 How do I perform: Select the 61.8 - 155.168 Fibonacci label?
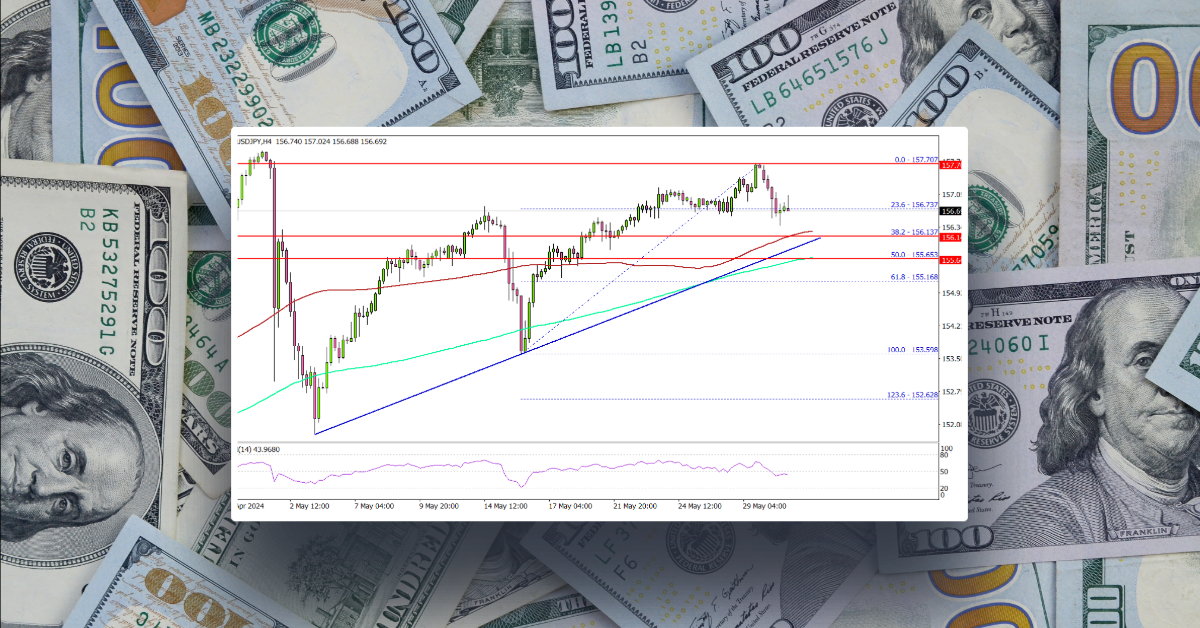pos(916,275)
